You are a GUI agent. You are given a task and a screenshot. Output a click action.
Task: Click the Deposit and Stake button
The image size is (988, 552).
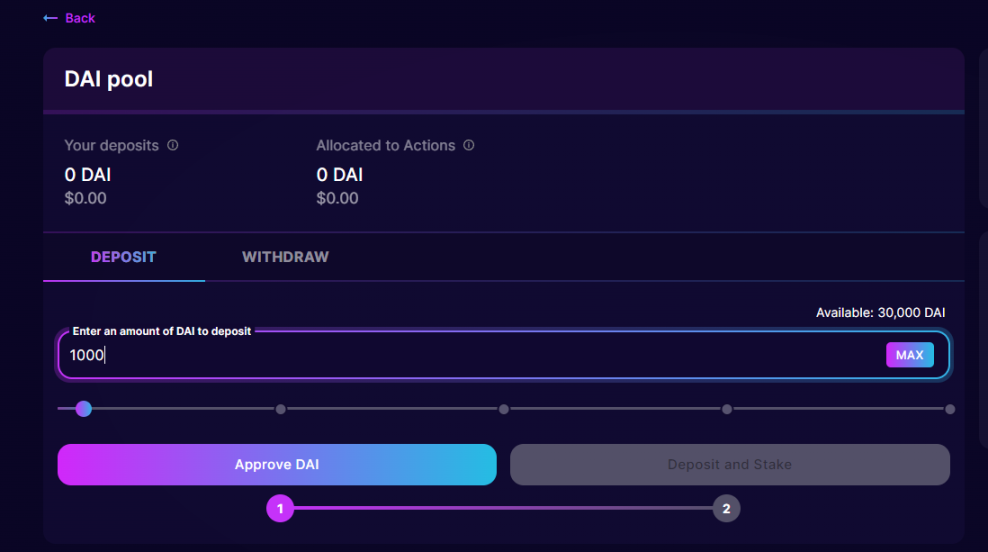(x=730, y=465)
